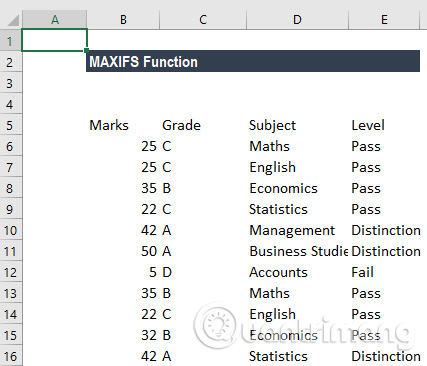This screenshot has height=366, width=427.
Task: Select marks value 50 in row 11
Action: tap(123, 251)
